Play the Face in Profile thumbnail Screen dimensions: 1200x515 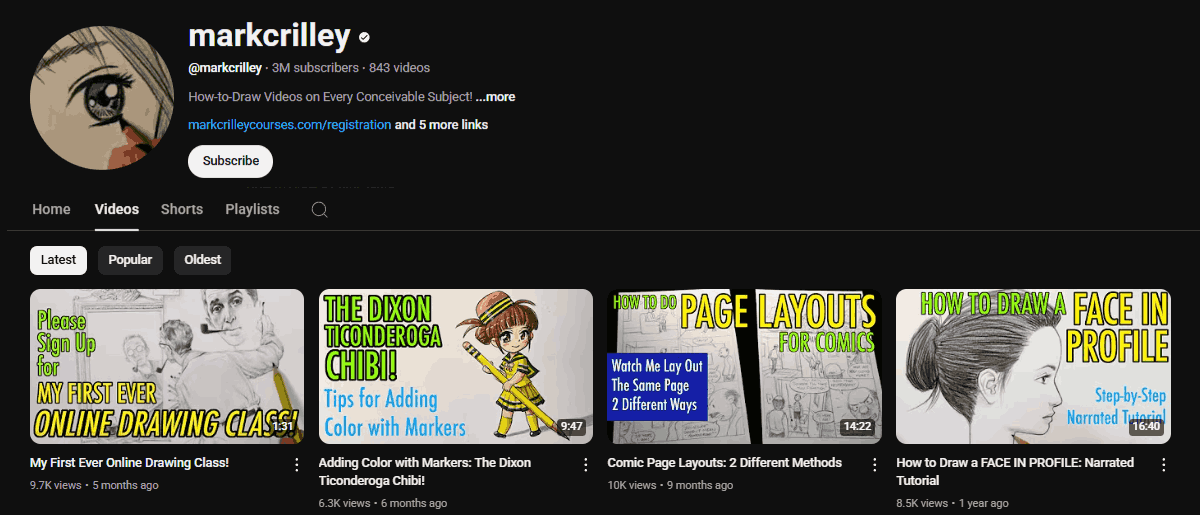click(1033, 366)
